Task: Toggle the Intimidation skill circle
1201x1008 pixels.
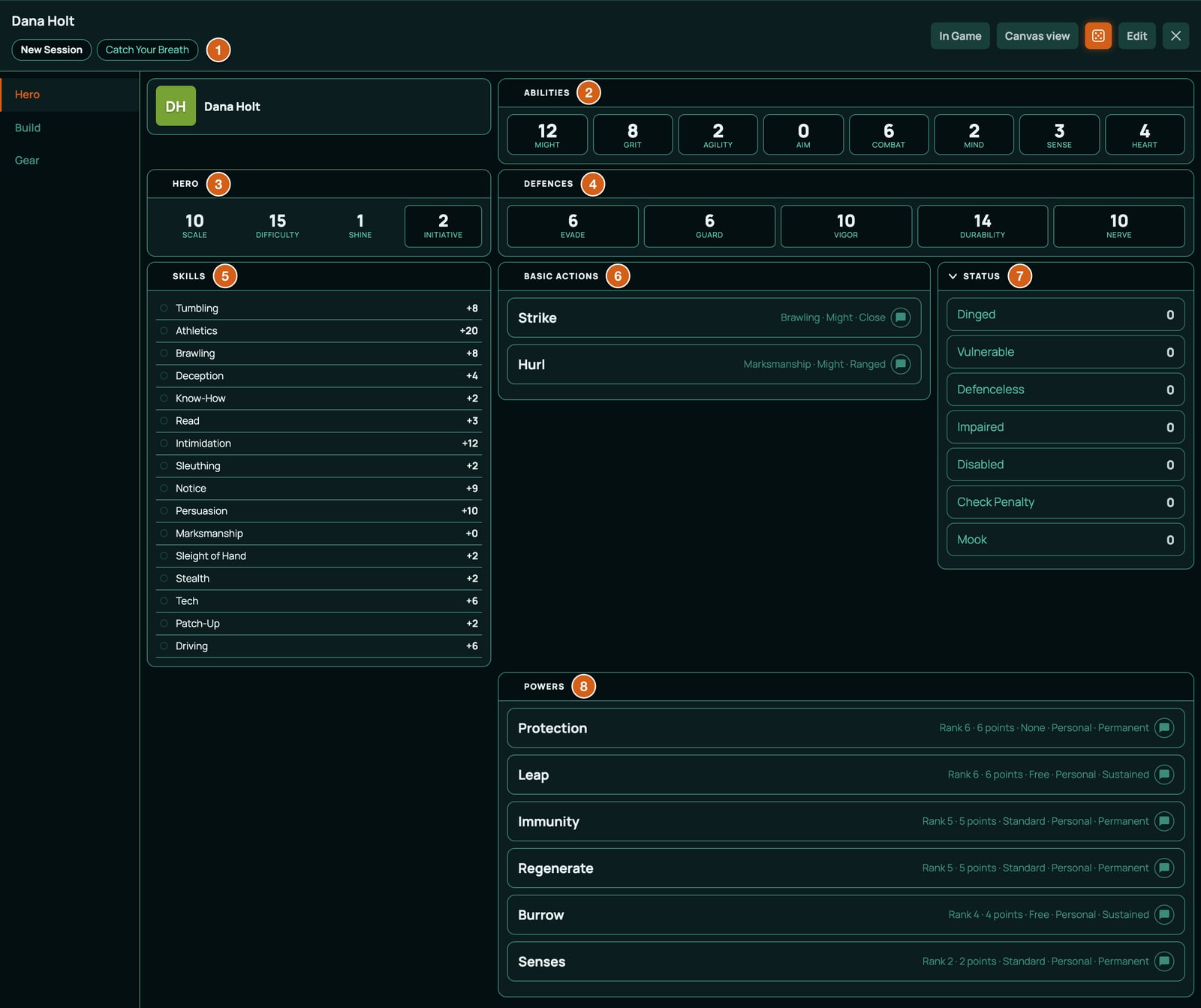Action: click(164, 444)
